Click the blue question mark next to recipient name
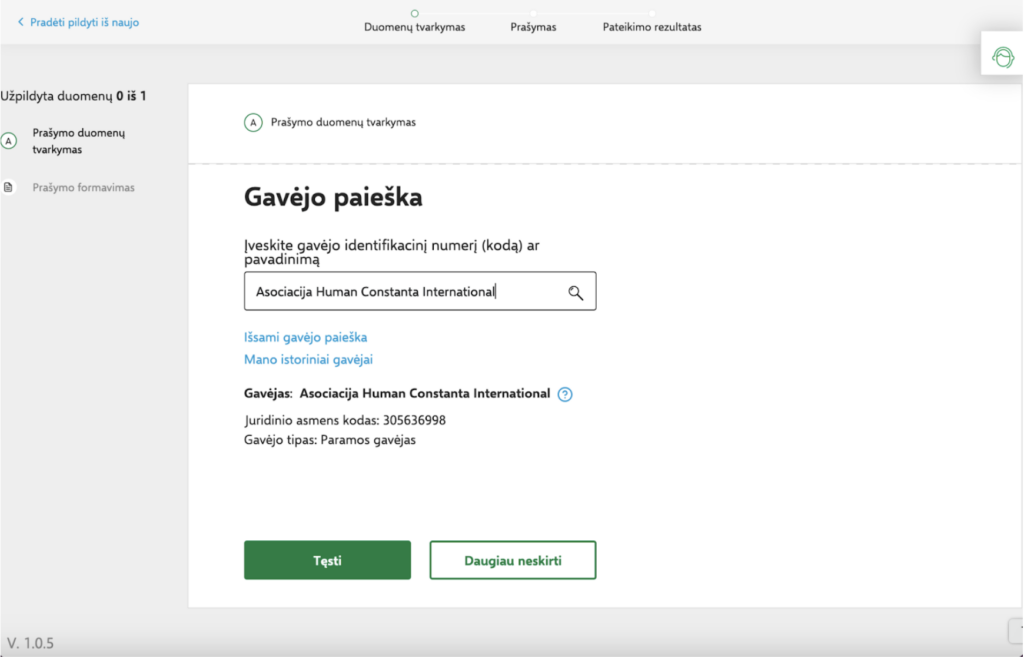Viewport: 1024px width, 657px height. (565, 394)
